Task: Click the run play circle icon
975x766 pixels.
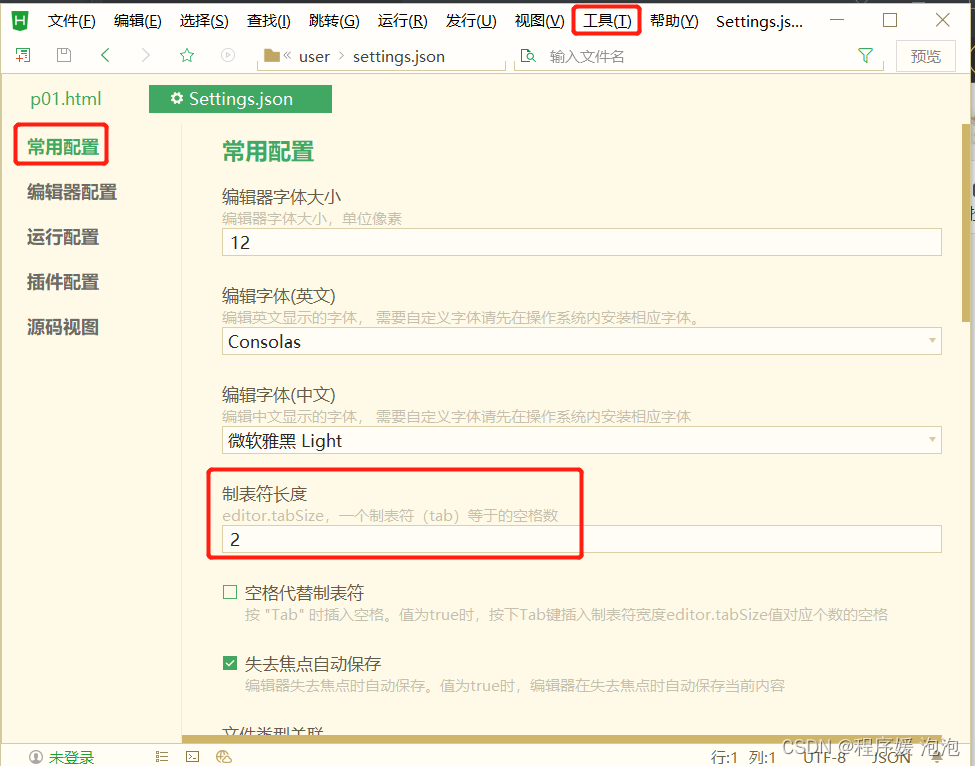Action: coord(228,55)
